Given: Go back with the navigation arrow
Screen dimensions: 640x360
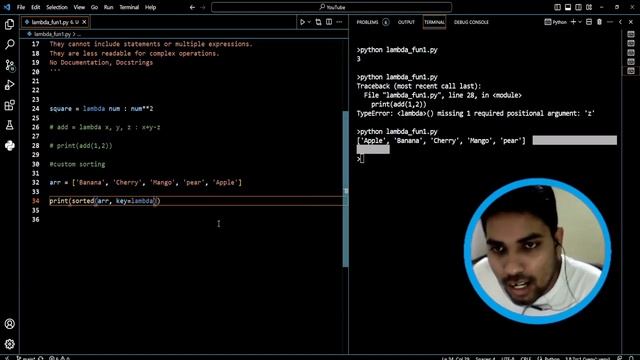Looking at the screenshot, I should pyautogui.click(x=192, y=7).
